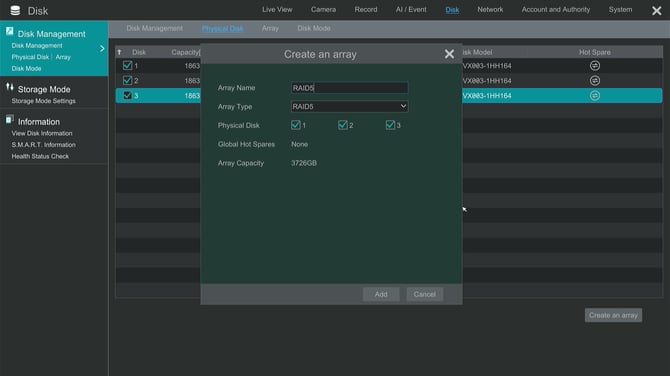Click the Disk Management section icon

pos(9,31)
